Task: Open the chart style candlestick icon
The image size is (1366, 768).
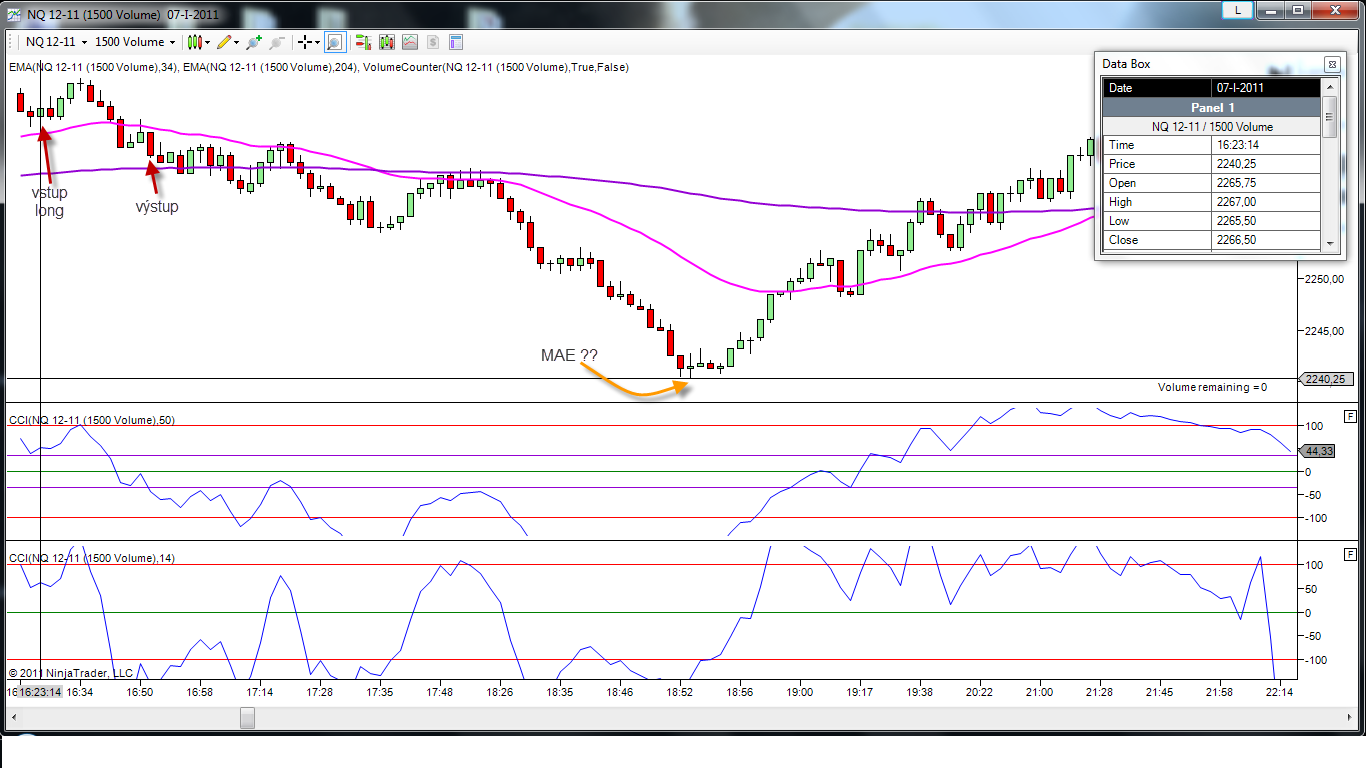Action: (x=195, y=42)
